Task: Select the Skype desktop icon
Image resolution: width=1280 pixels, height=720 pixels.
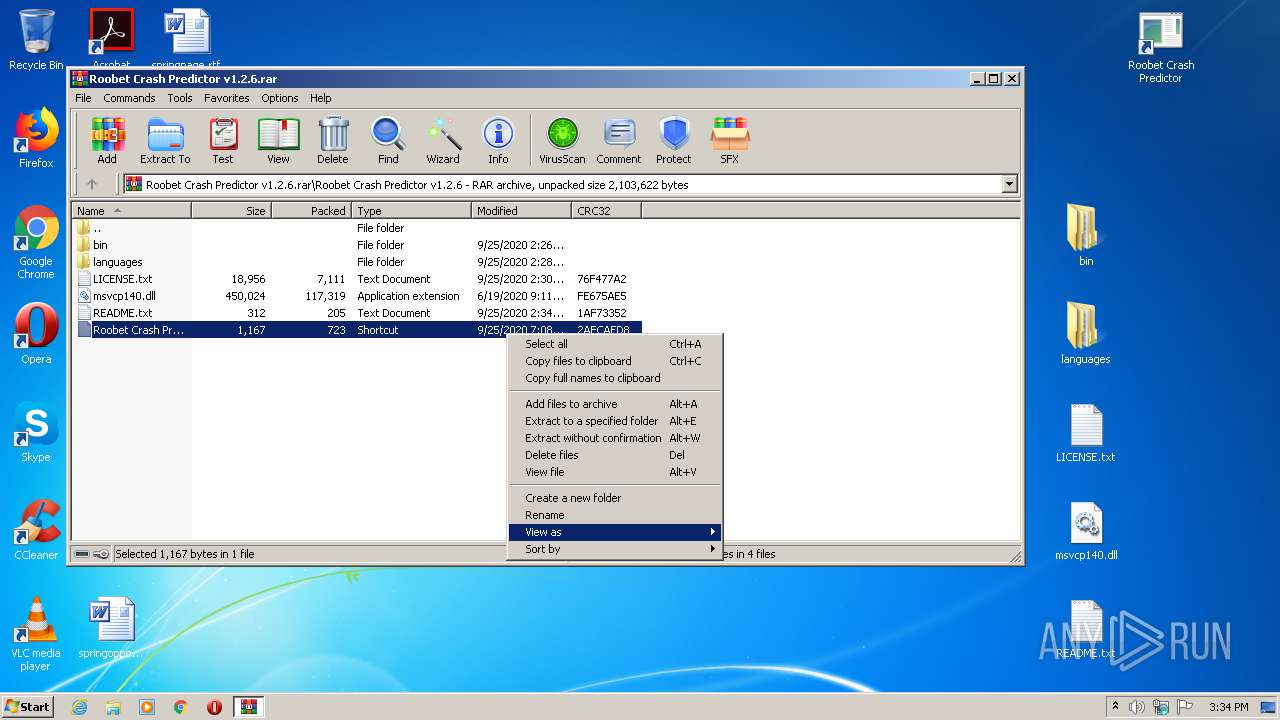Action: 36,432
